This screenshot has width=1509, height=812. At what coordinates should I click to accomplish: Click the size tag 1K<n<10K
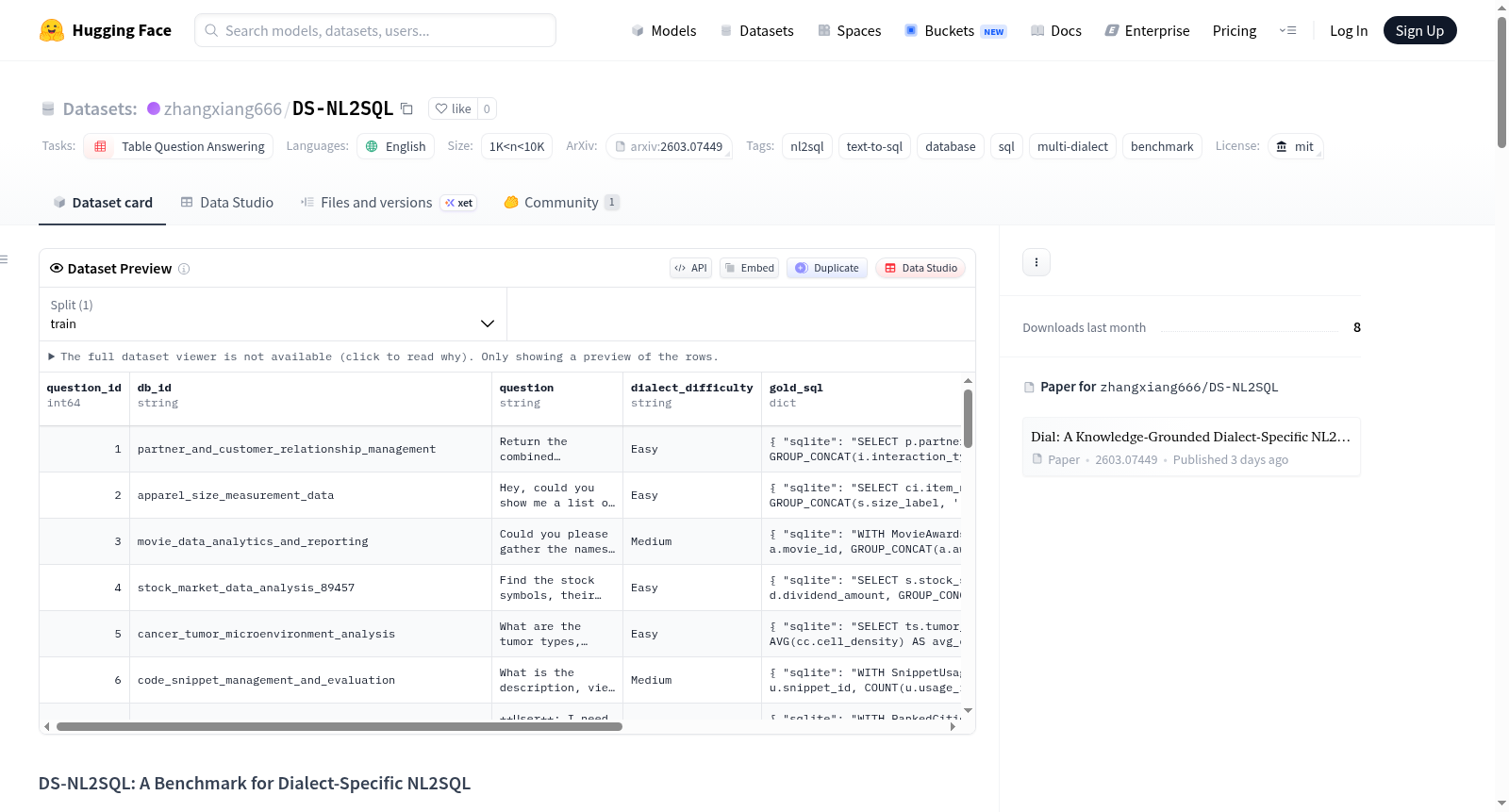pyautogui.click(x=517, y=146)
